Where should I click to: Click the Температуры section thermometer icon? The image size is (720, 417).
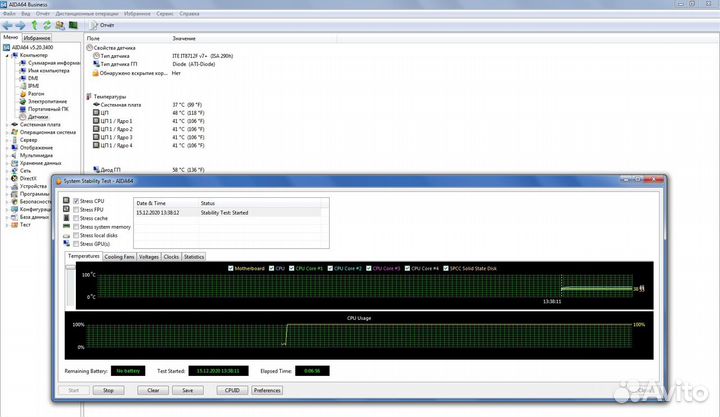pyautogui.click(x=90, y=96)
